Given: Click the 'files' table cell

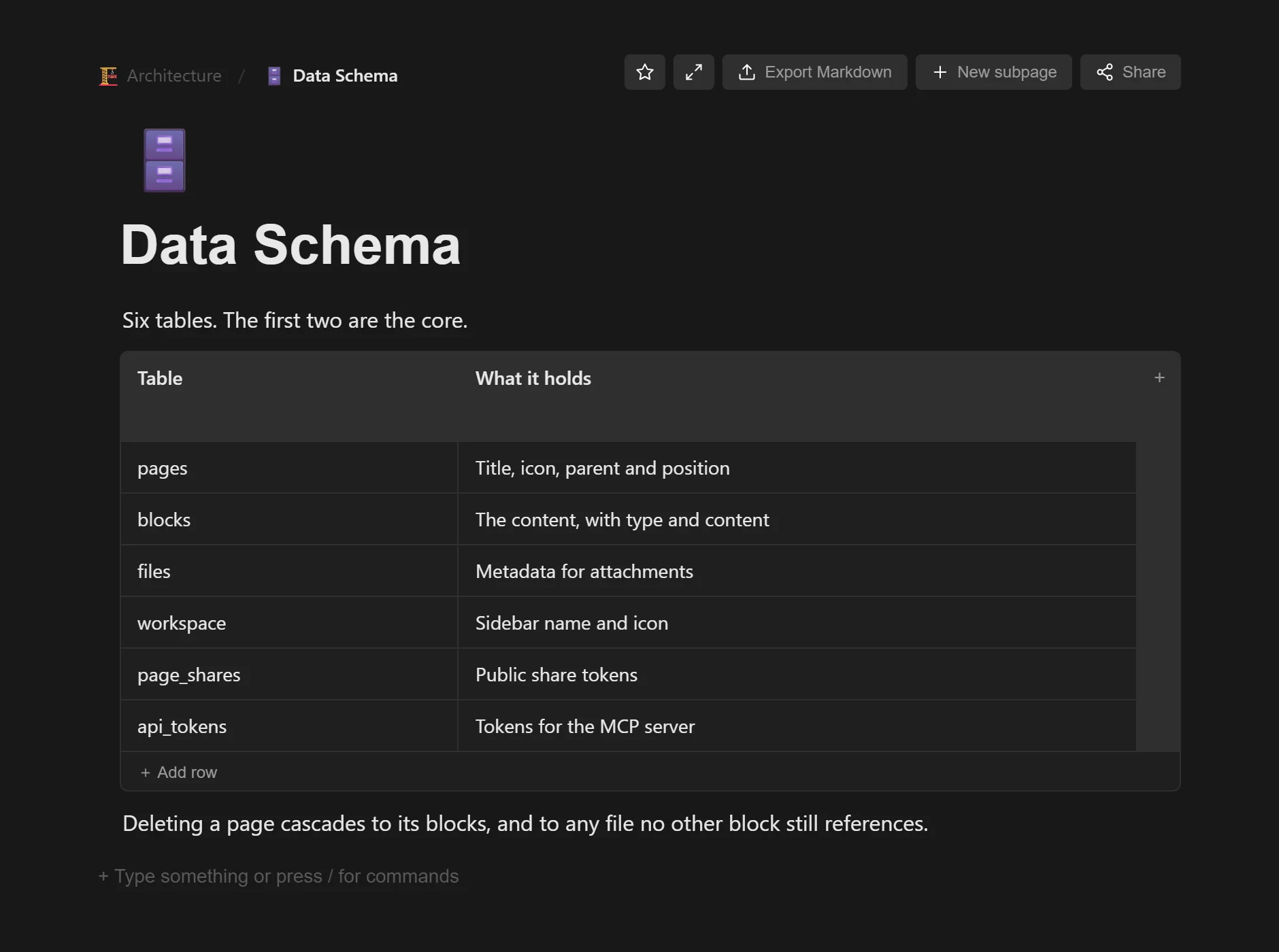Looking at the screenshot, I should (289, 571).
